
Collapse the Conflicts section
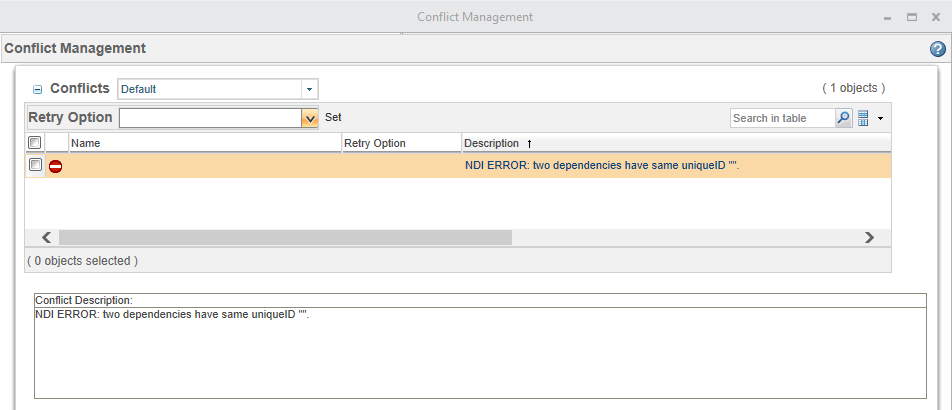(x=38, y=89)
